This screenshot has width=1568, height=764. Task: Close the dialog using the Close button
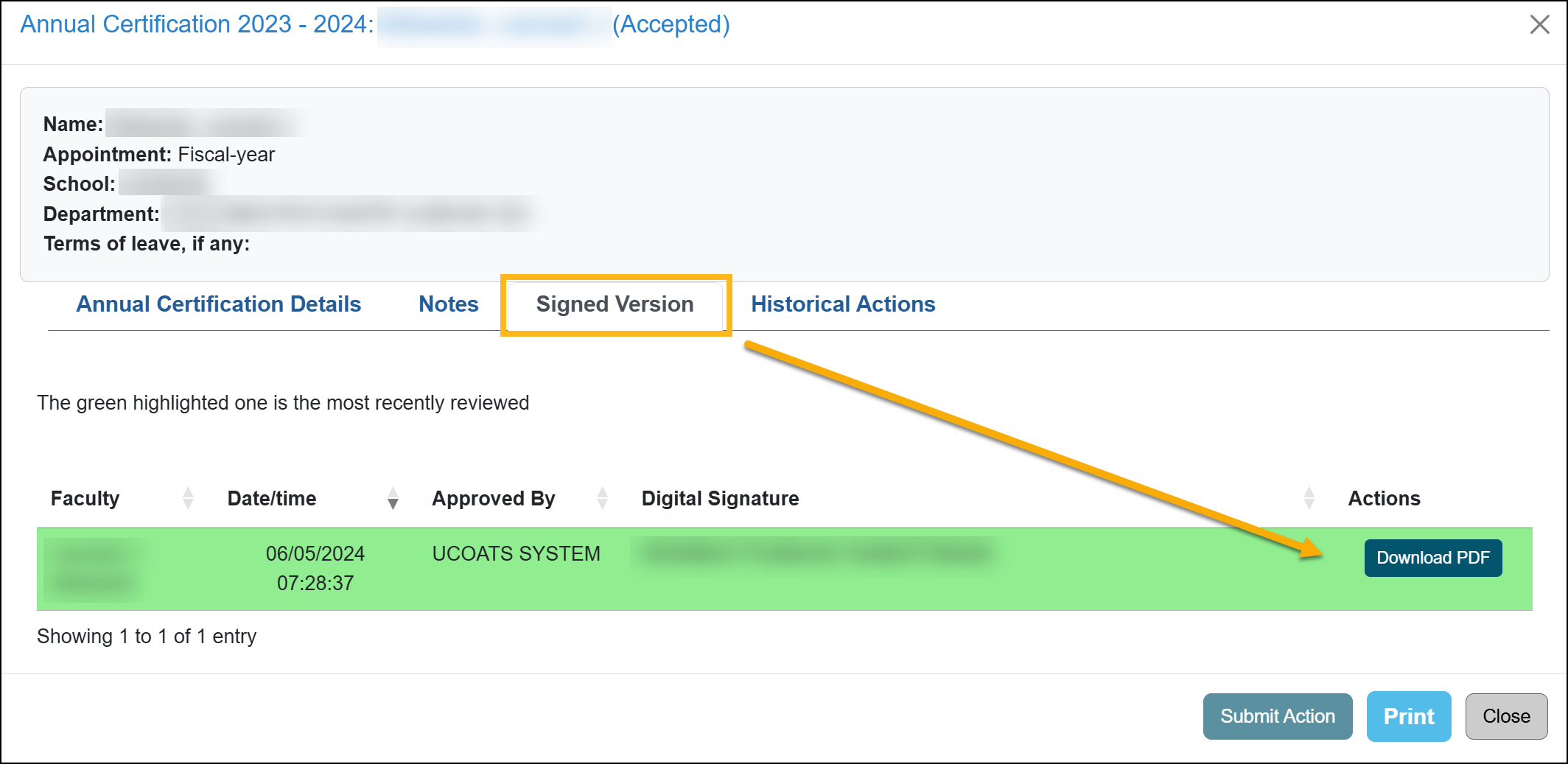[x=1506, y=715]
